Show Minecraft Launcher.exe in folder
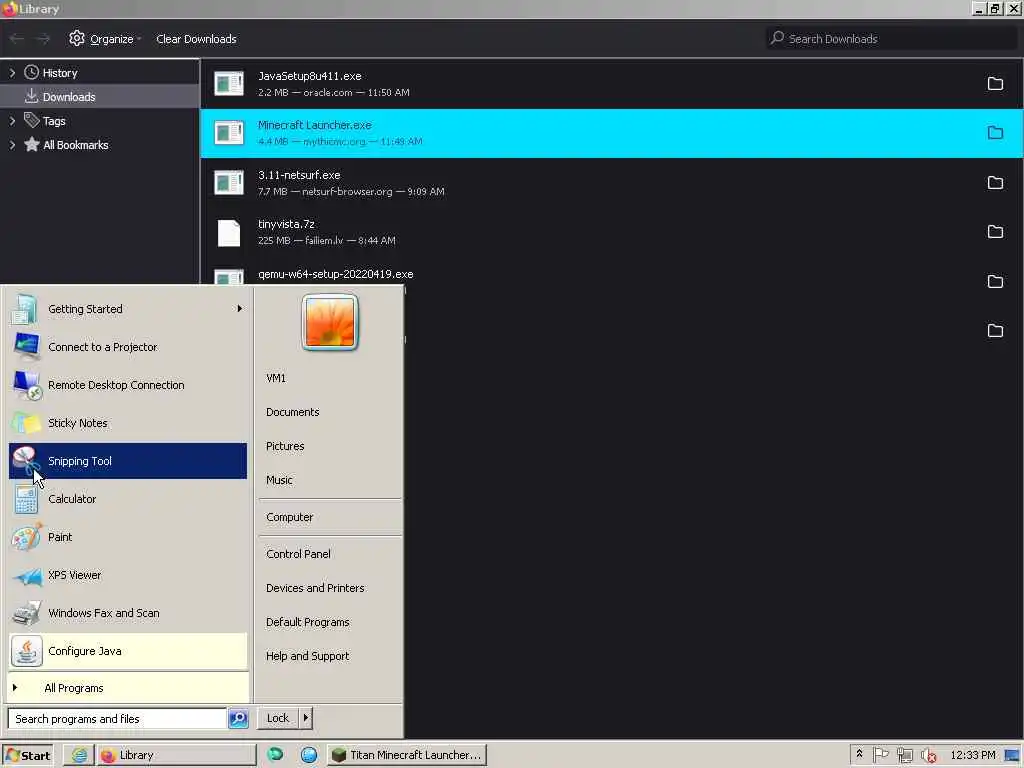Screen dimensions: 1024x768 click(995, 133)
